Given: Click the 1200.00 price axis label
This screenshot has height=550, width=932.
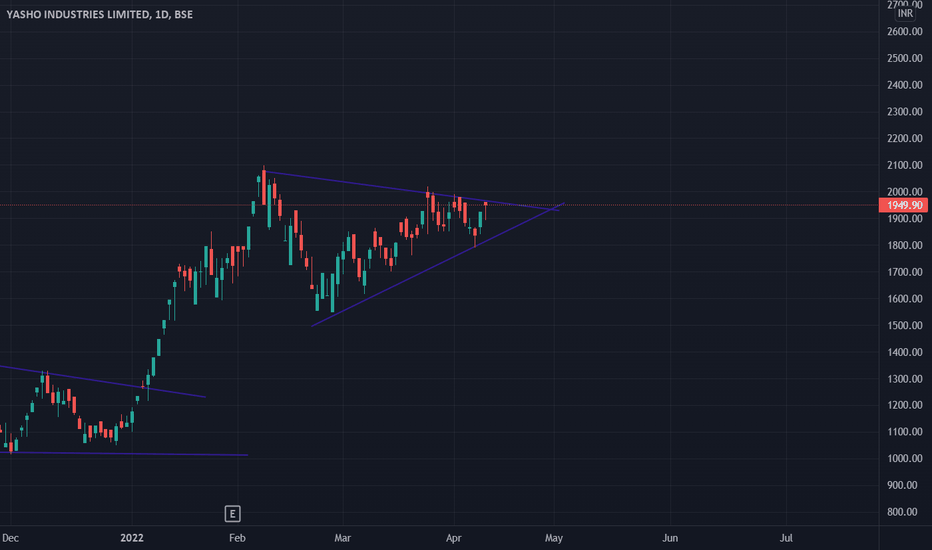Looking at the screenshot, I should [x=905, y=406].
